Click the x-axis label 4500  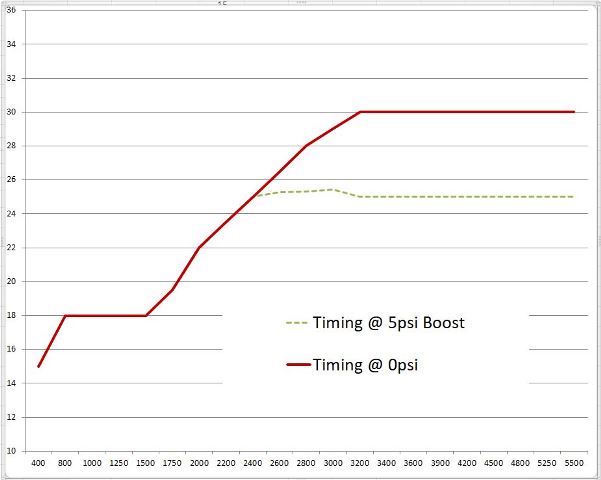click(x=494, y=463)
